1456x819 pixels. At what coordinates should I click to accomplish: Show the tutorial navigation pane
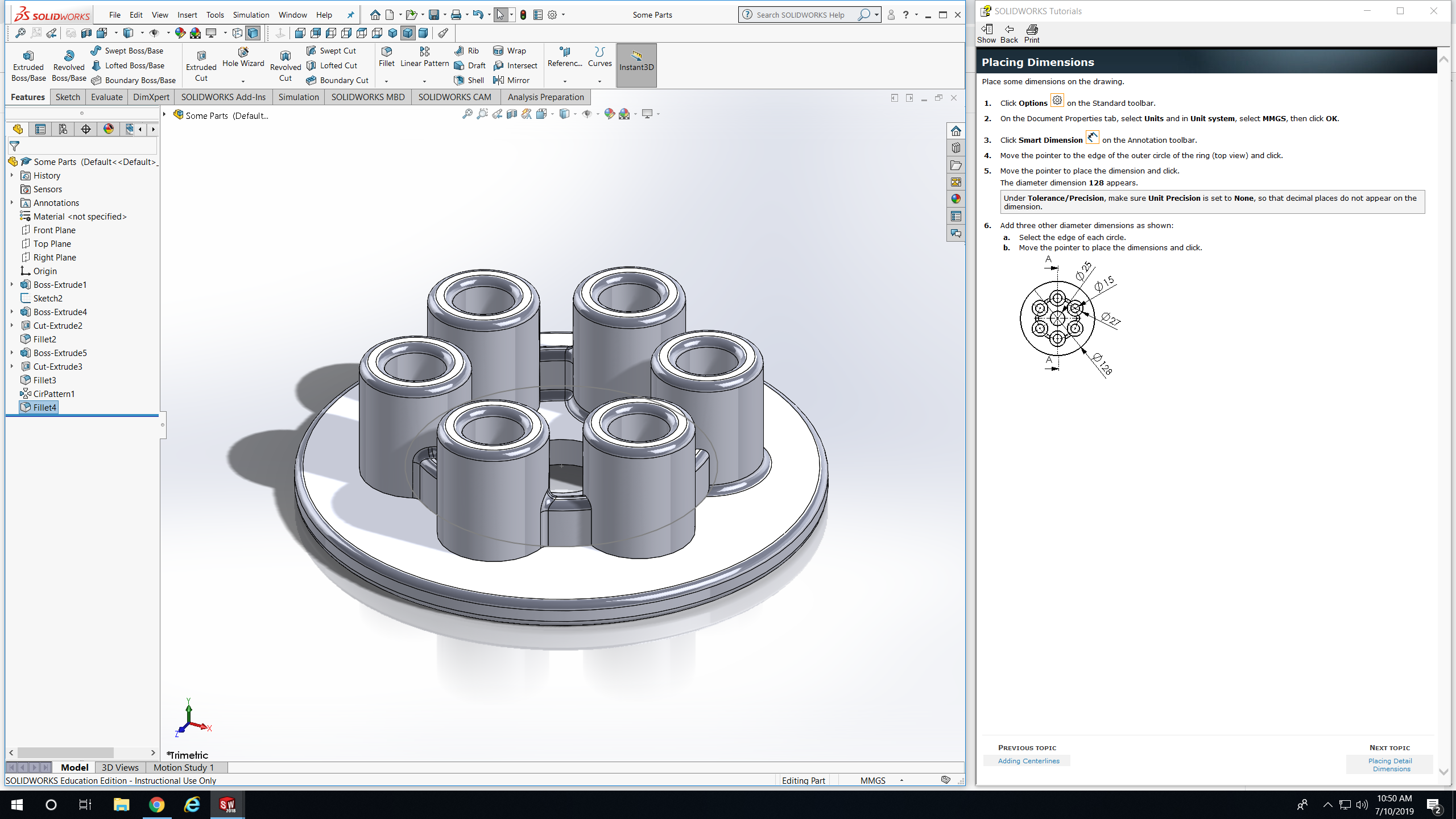coord(986,33)
